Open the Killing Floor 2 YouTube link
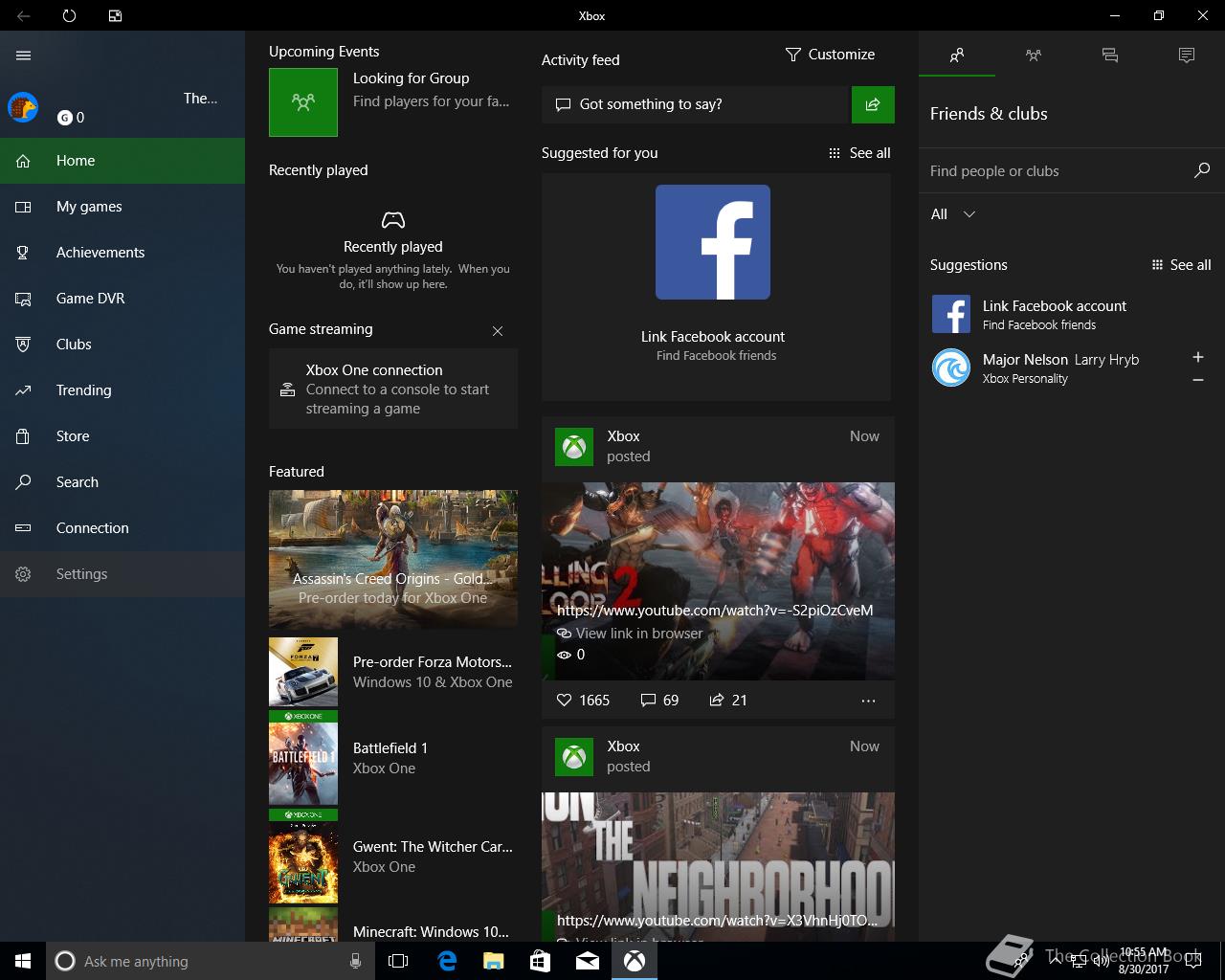The width and height of the screenshot is (1225, 980). (x=715, y=611)
